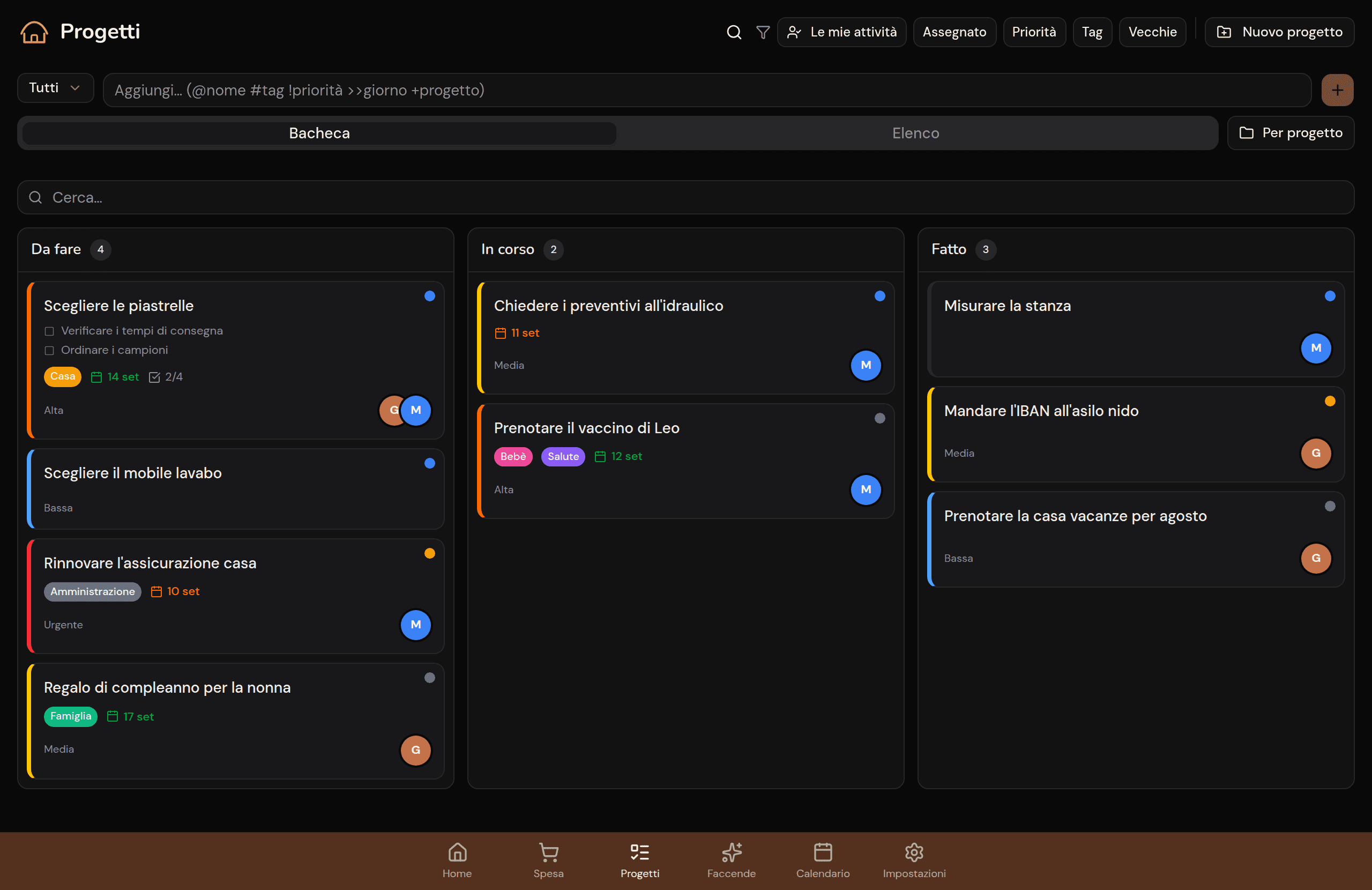The image size is (1372, 890).
Task: Click the Cerca search field
Action: pos(685,198)
